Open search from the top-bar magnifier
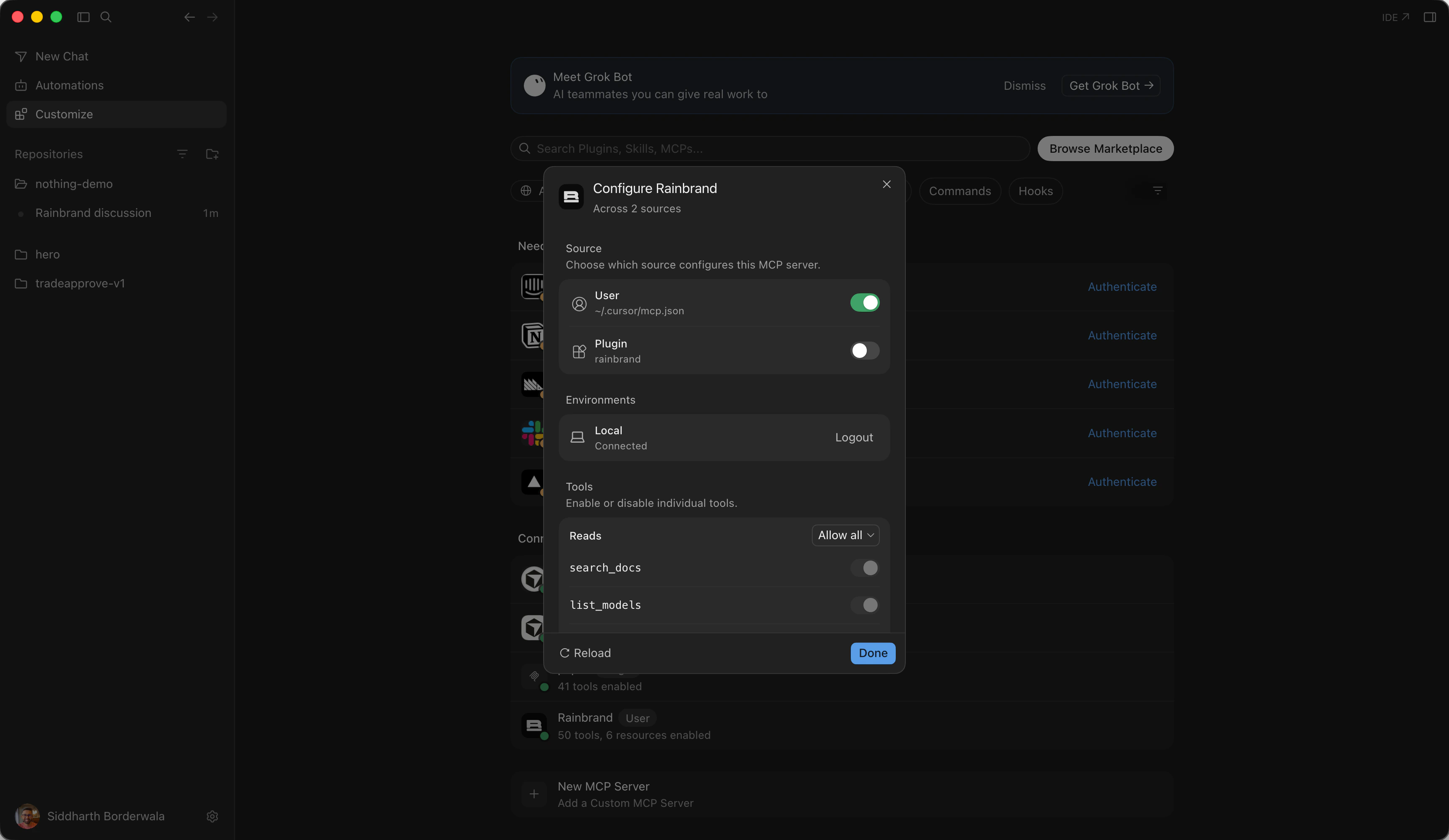Viewport: 1449px width, 840px height. (106, 17)
